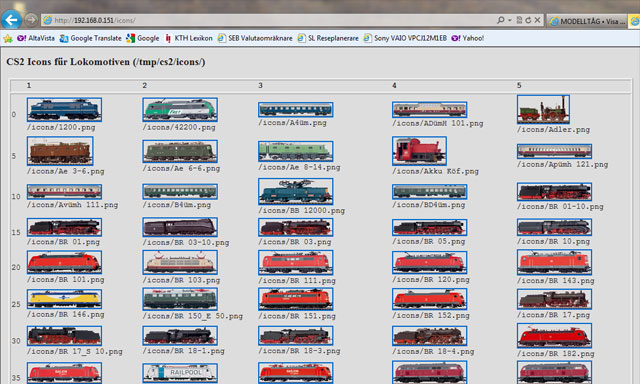Click the red Akku Köf shunter image
Viewport: 640px width, 384px height.
(419, 151)
